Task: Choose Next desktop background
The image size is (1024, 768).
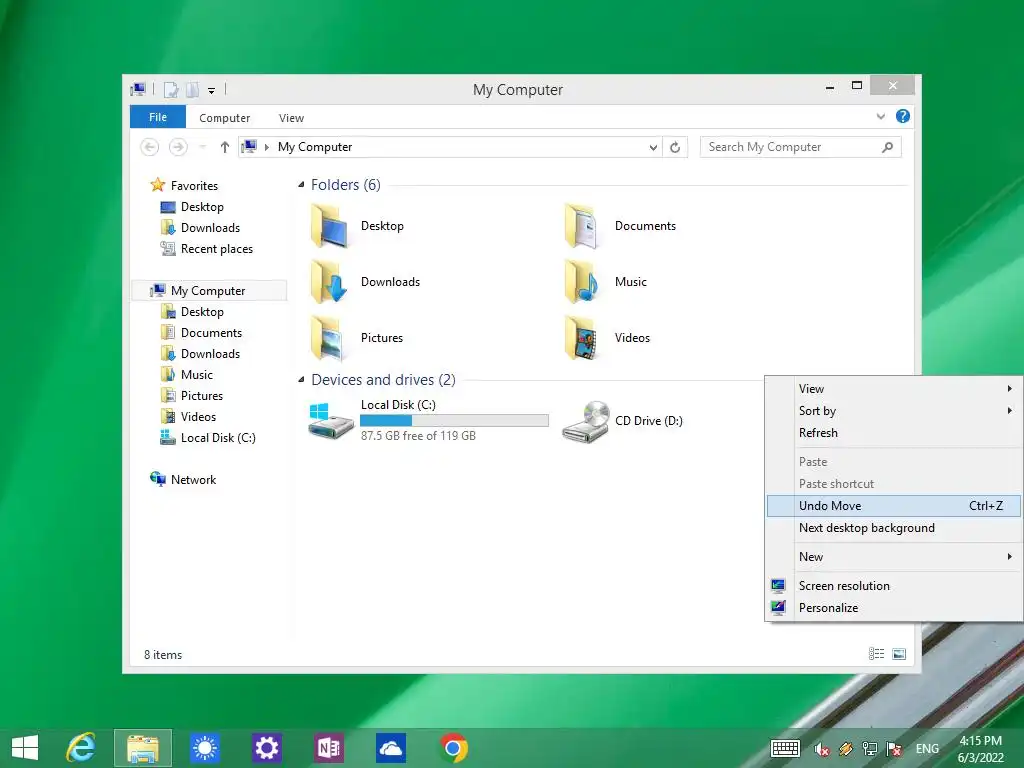Action: [x=894, y=528]
